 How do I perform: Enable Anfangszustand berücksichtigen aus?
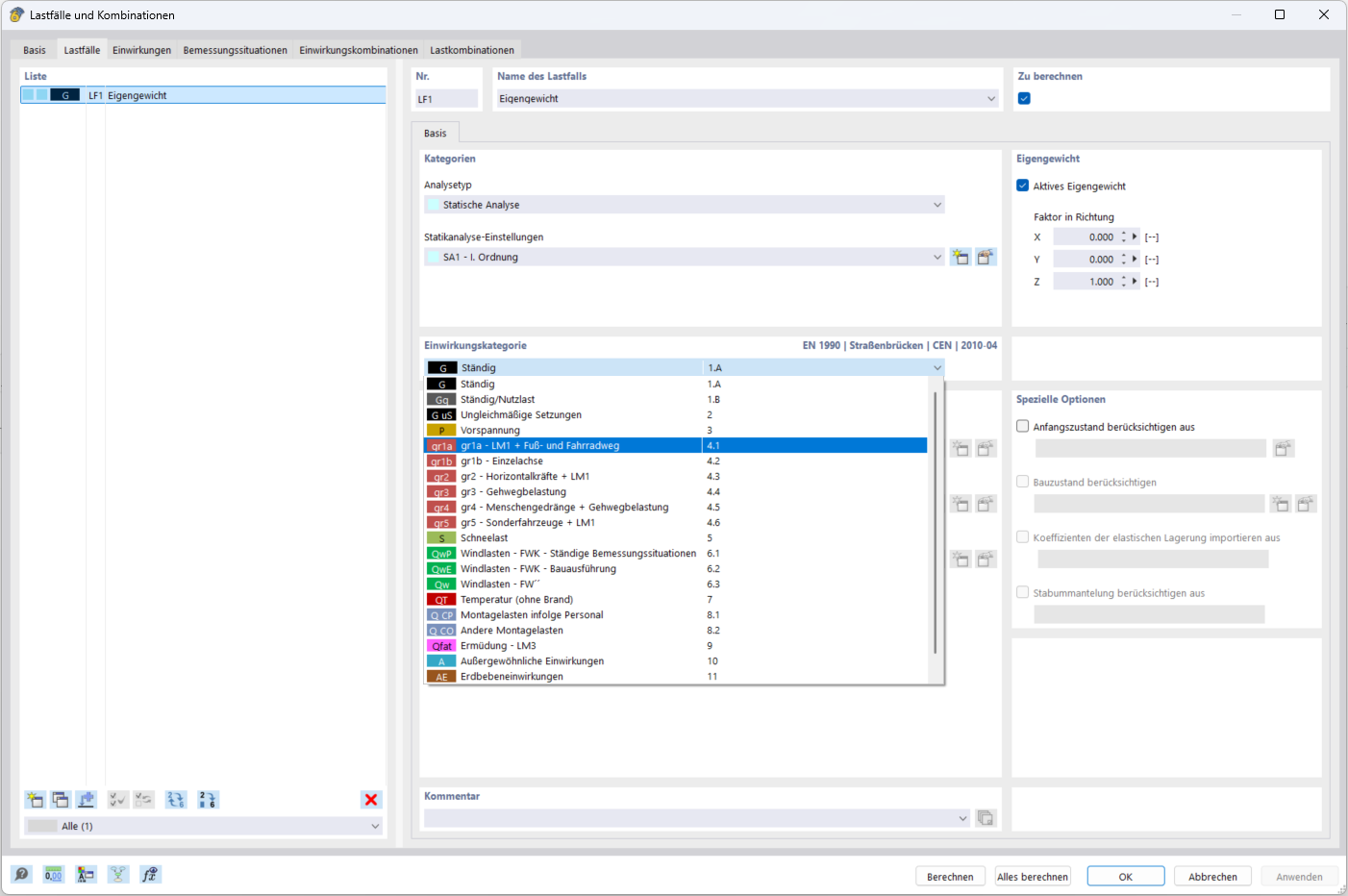(1023, 426)
